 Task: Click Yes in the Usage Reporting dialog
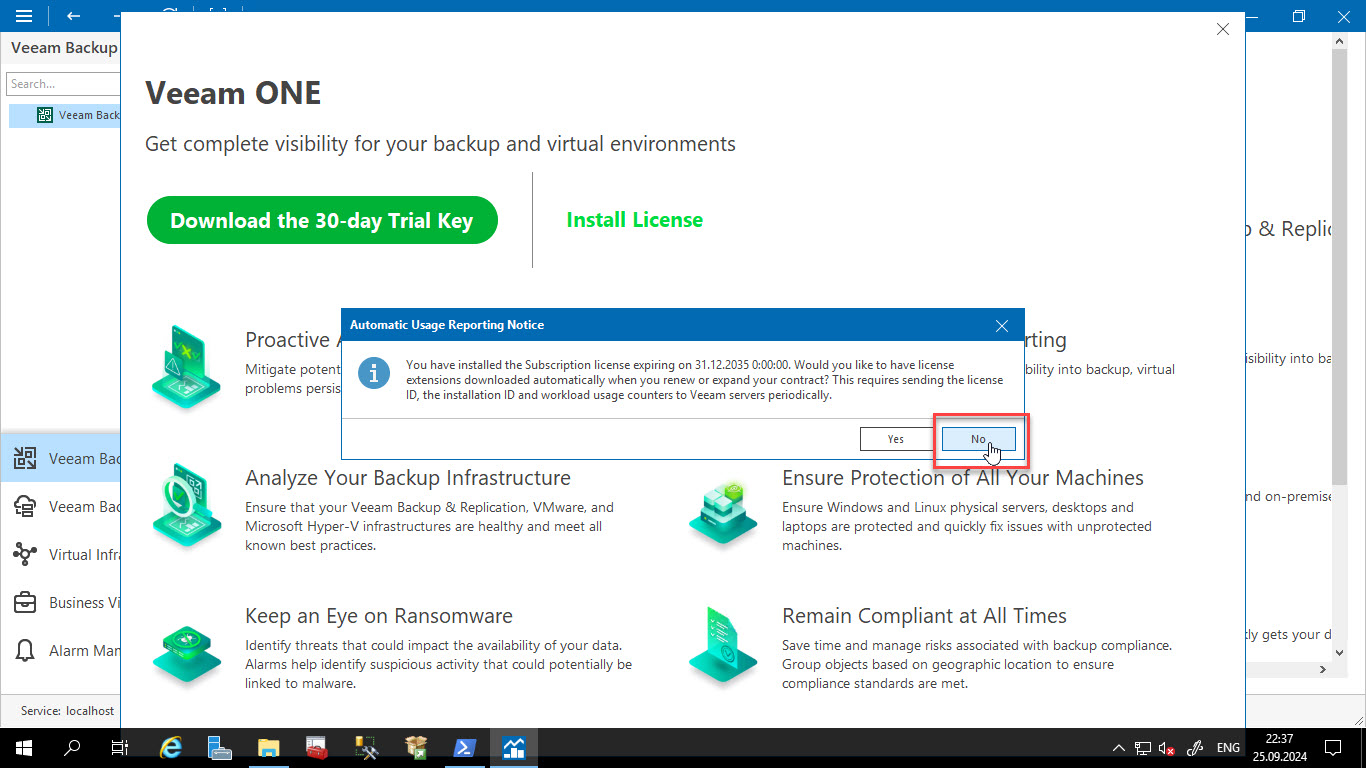coord(895,439)
